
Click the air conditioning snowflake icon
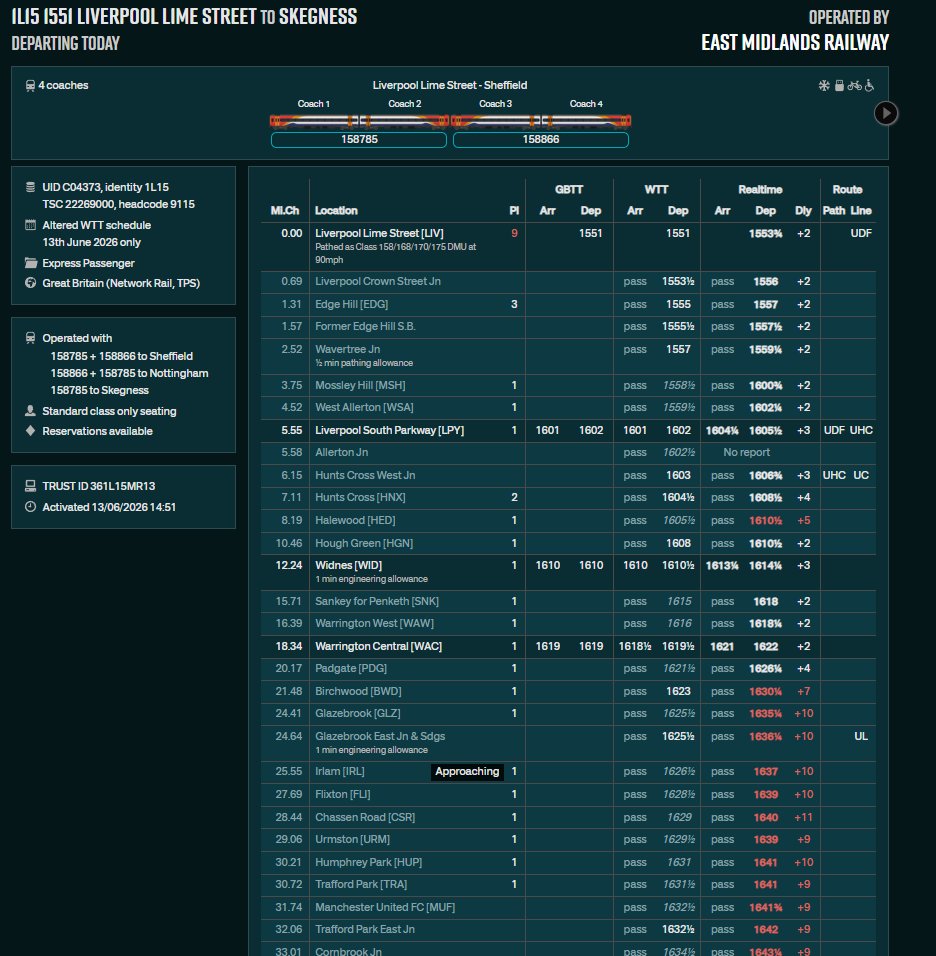tap(824, 86)
